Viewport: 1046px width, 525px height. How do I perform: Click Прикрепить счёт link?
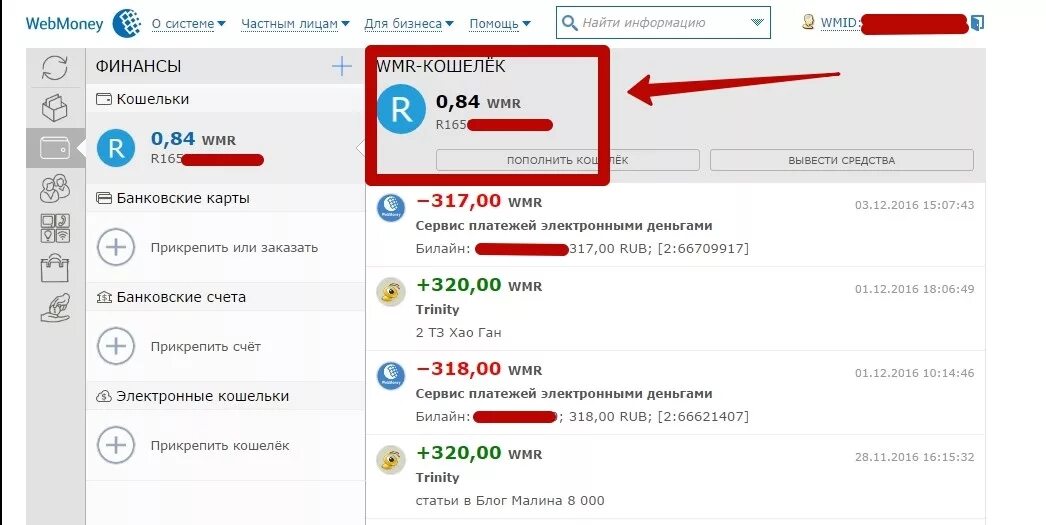(x=205, y=346)
